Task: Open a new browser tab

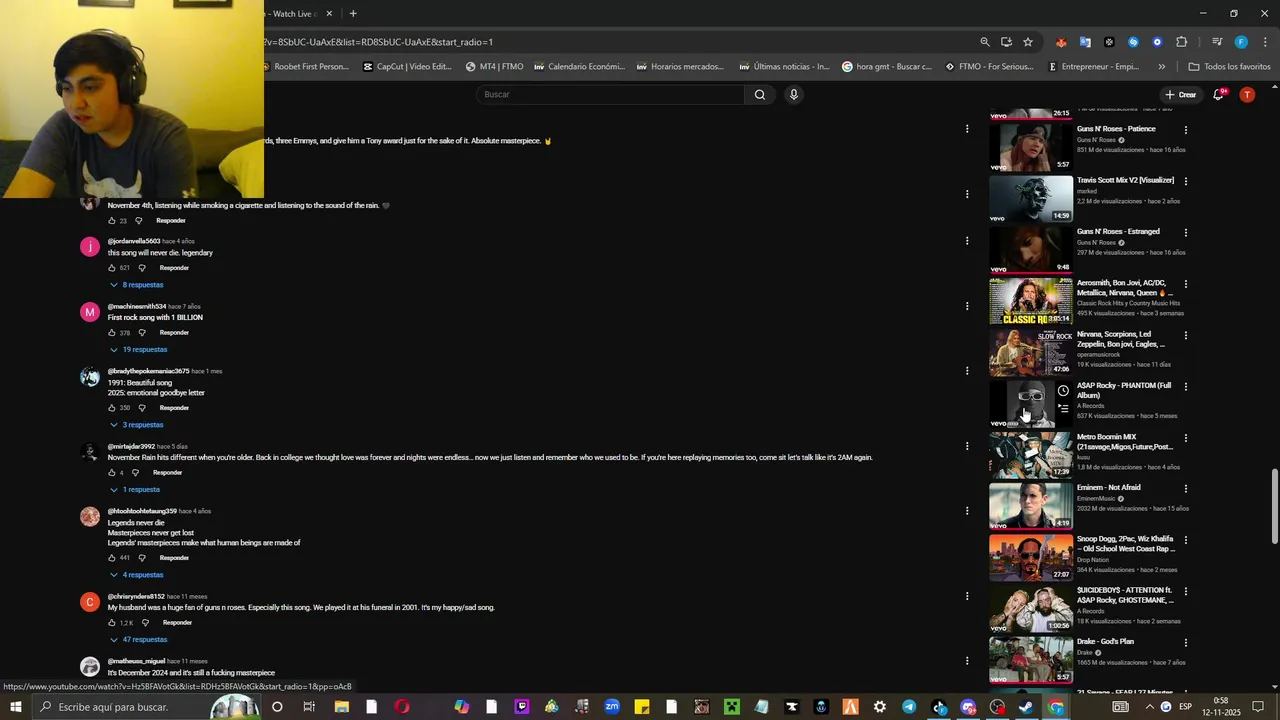Action: [353, 14]
